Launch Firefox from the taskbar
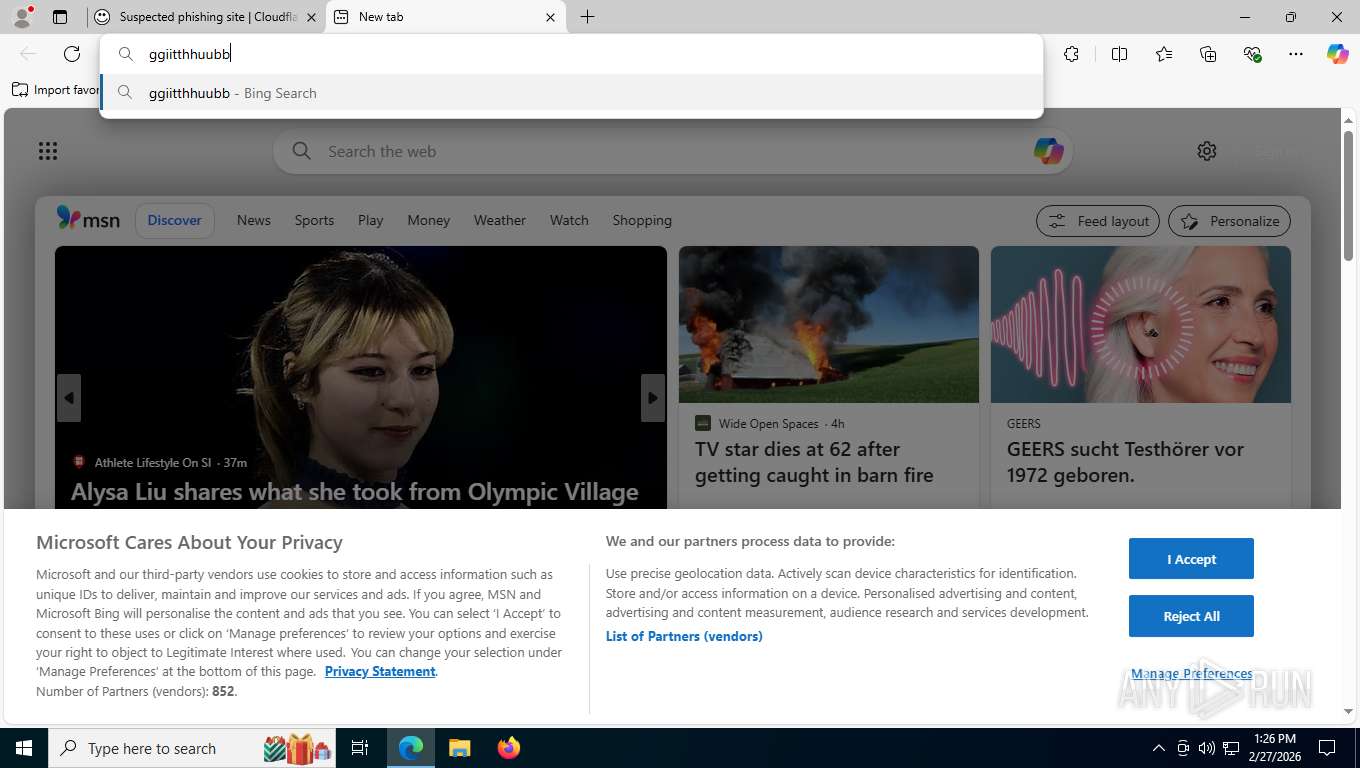The width and height of the screenshot is (1360, 768). (x=509, y=748)
